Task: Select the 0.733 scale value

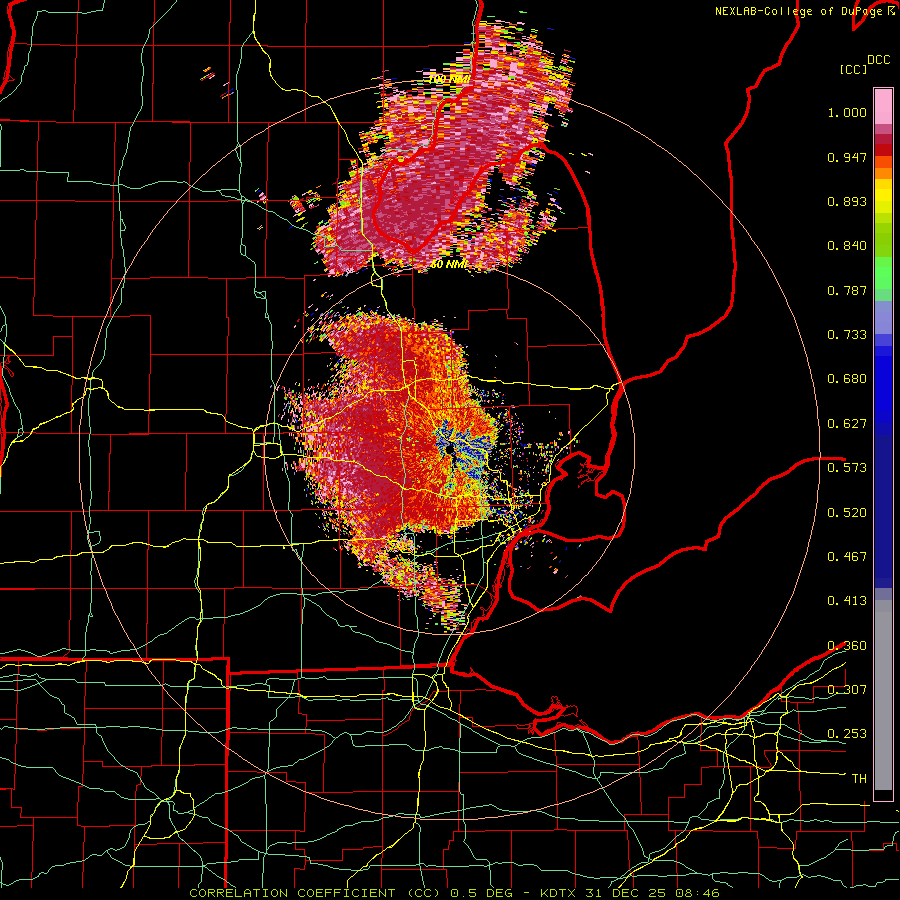Action: 847,335
